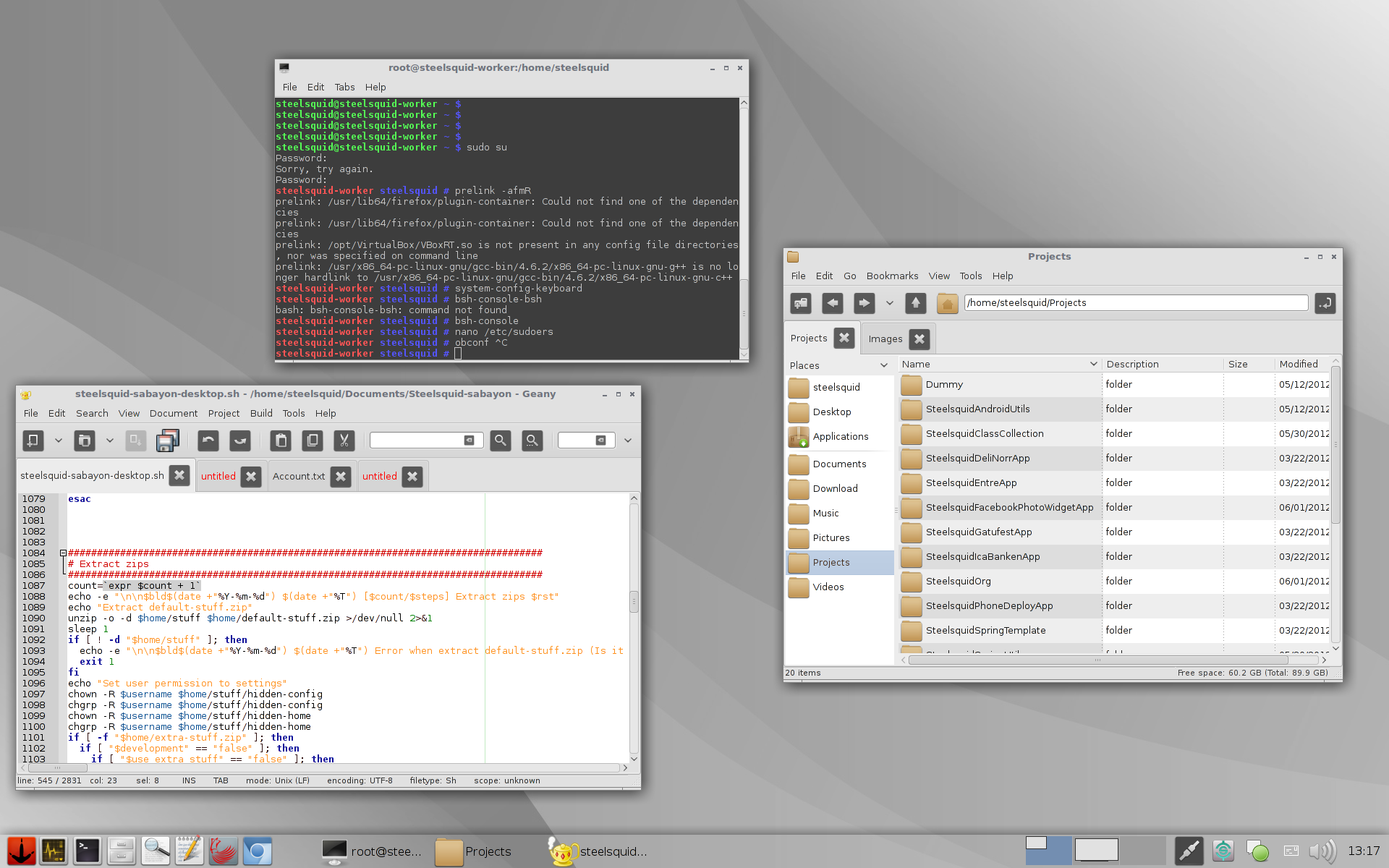Click the Geany editor vertical scrollbar handle
The width and height of the screenshot is (1389, 868).
[x=634, y=602]
